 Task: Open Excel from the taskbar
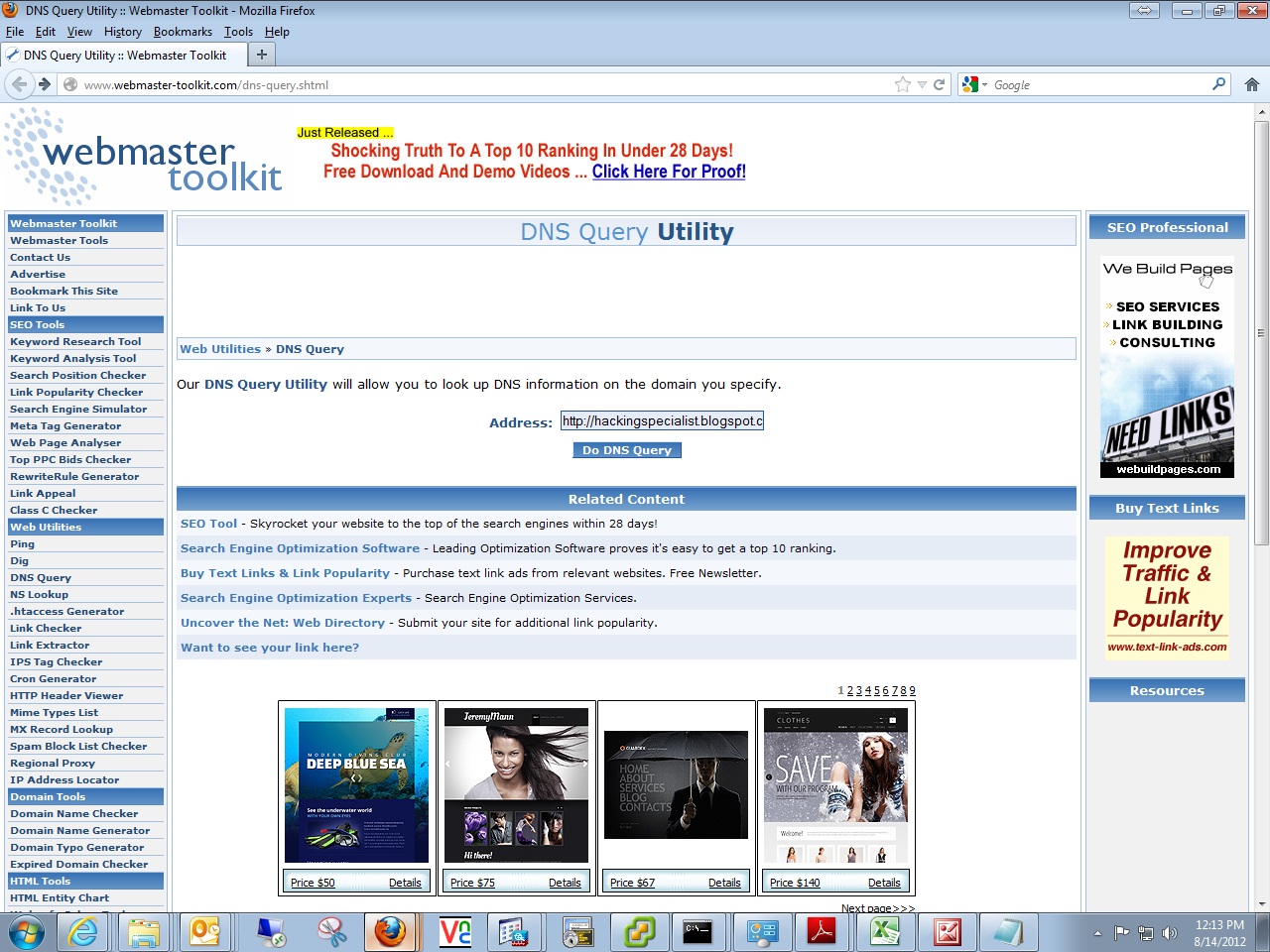(x=884, y=932)
